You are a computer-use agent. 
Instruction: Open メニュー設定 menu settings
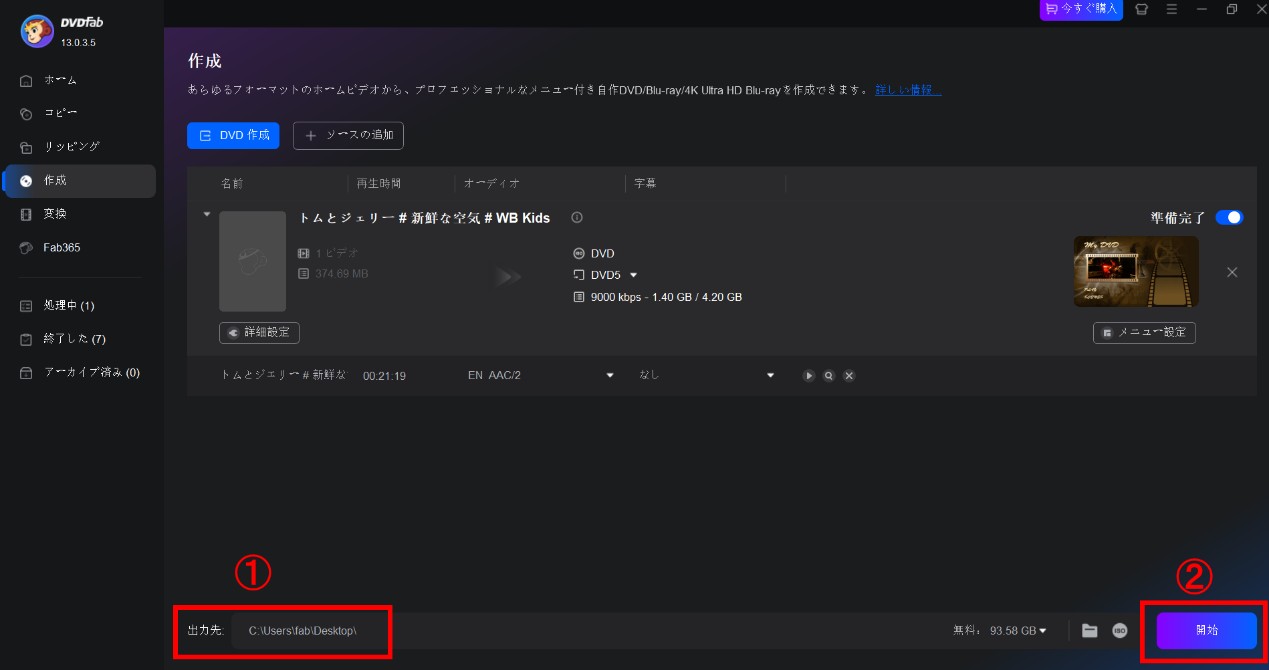(1144, 332)
